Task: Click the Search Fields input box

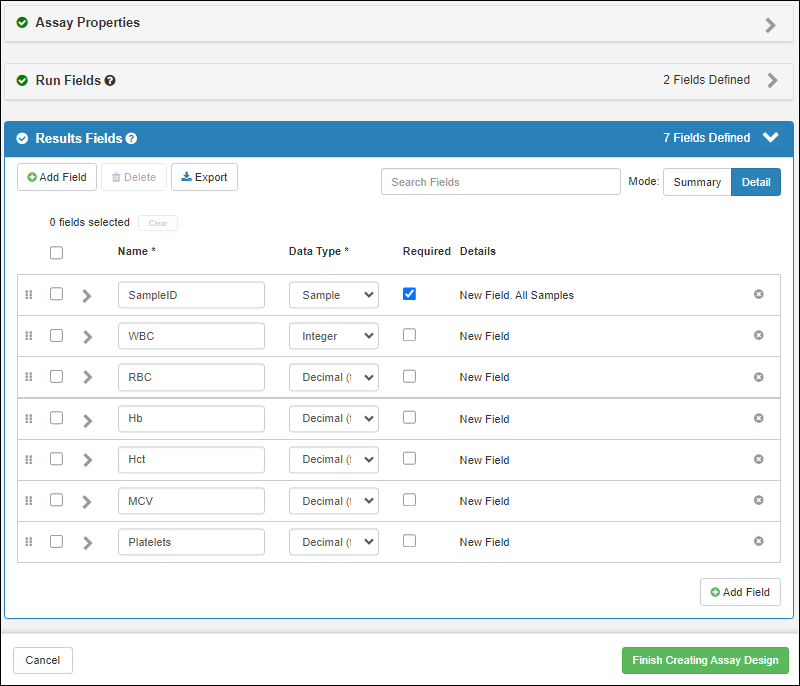Action: (x=500, y=182)
